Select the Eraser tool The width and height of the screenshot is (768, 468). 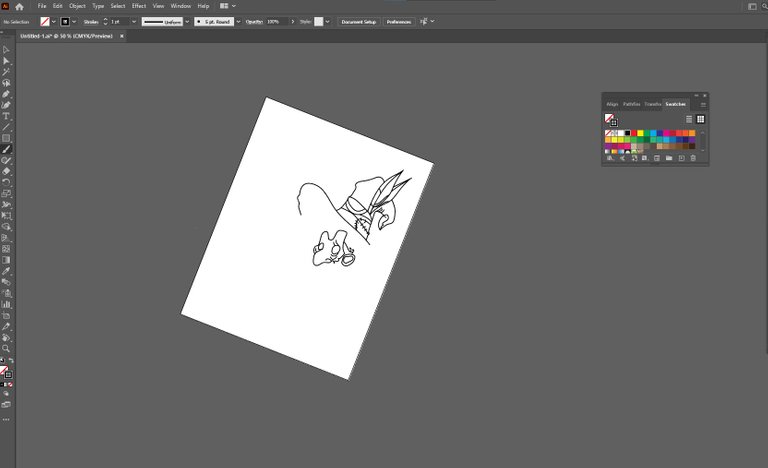pyautogui.click(x=6, y=172)
